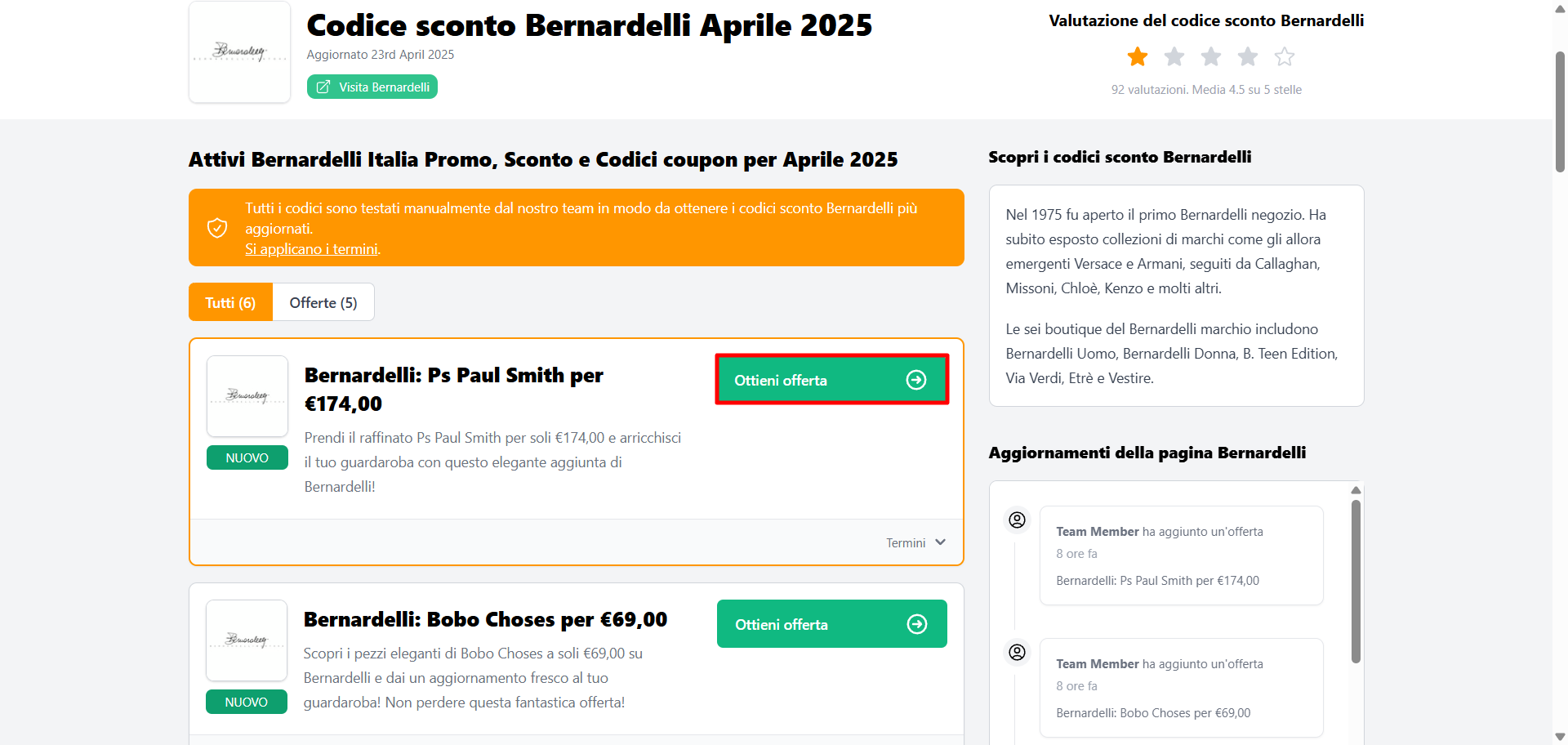Click the Visita Bernardelli button
Image resolution: width=1568 pixels, height=745 pixels.
pyautogui.click(x=372, y=86)
